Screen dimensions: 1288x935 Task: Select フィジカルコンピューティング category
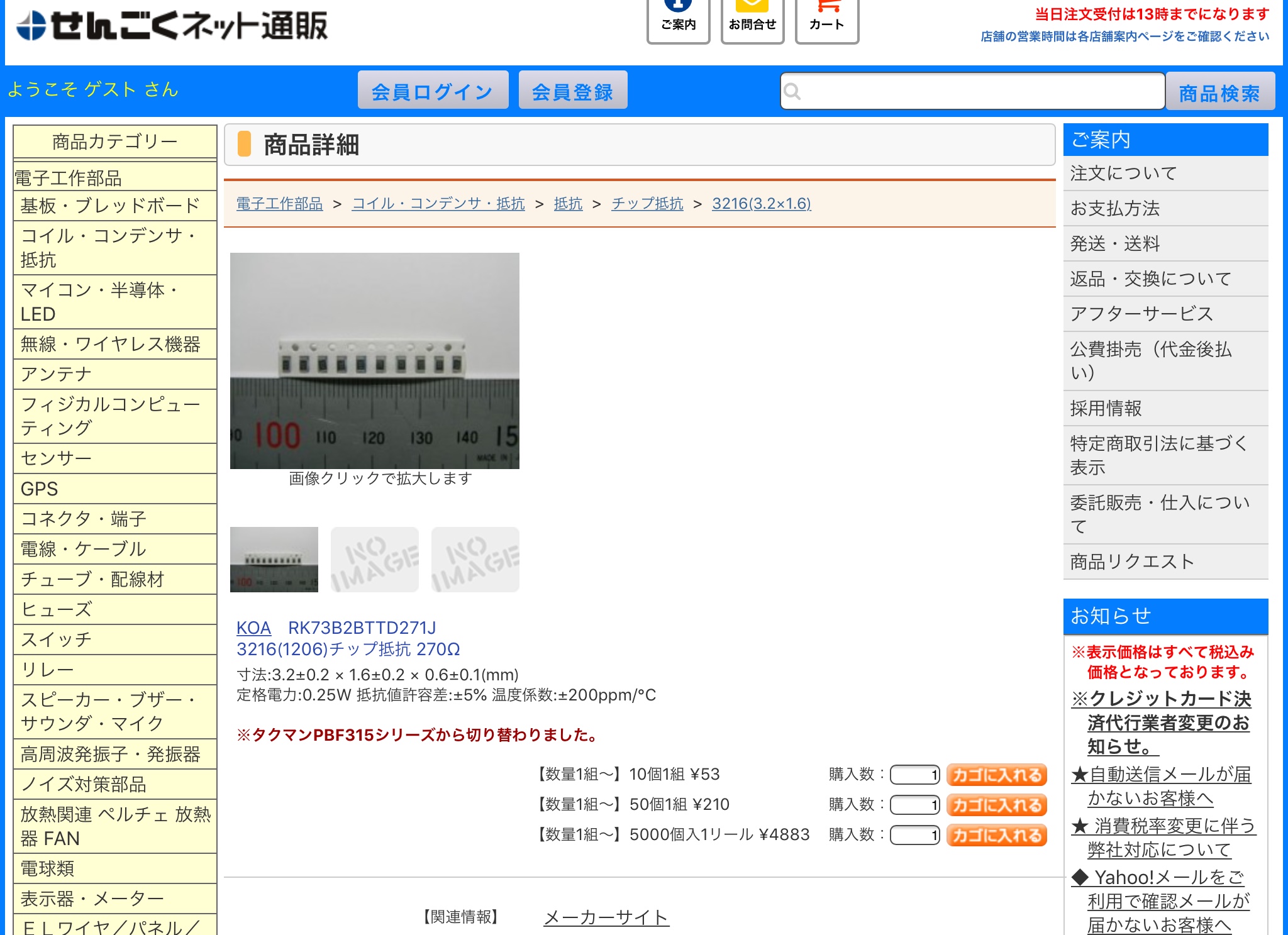[115, 416]
